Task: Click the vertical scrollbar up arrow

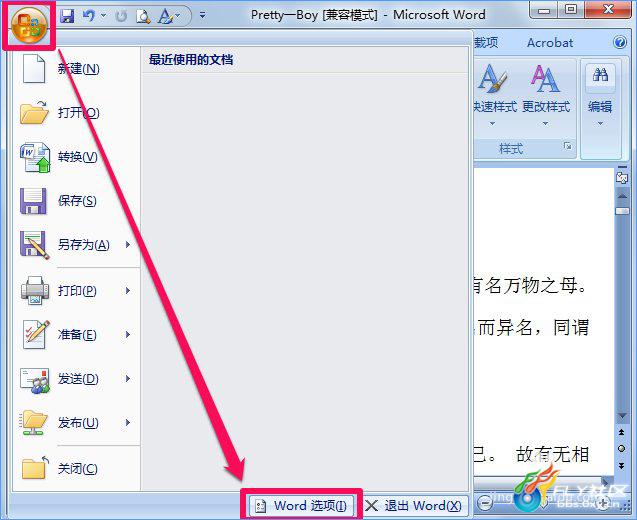Action: coord(622,196)
